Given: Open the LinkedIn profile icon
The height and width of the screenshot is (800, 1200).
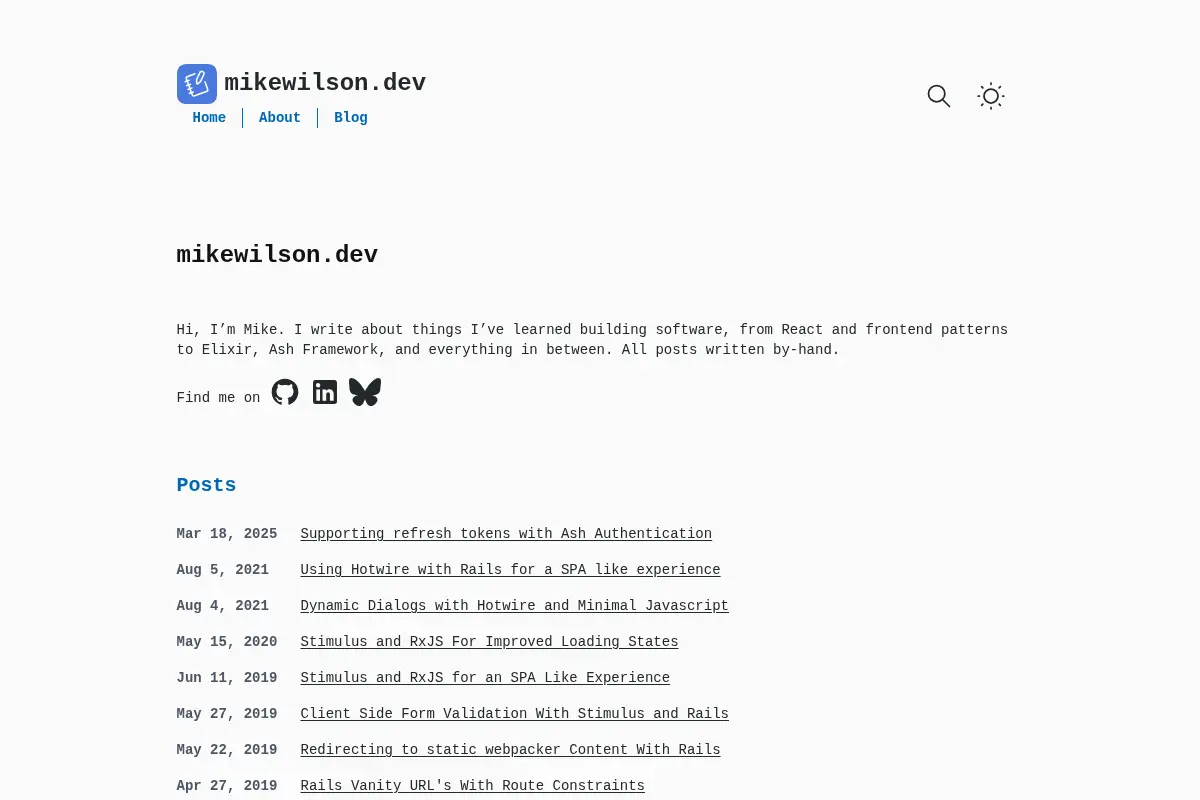Looking at the screenshot, I should click(325, 392).
